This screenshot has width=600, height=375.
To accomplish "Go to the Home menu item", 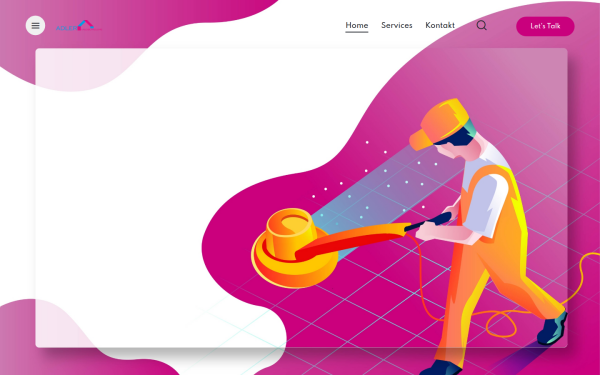I will 357,25.
